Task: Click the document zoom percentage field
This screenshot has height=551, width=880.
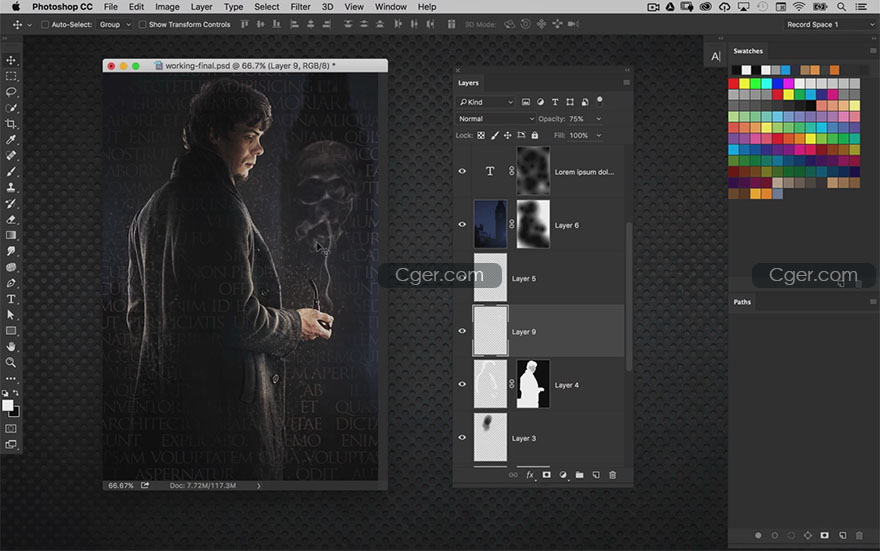Action: click(x=121, y=486)
